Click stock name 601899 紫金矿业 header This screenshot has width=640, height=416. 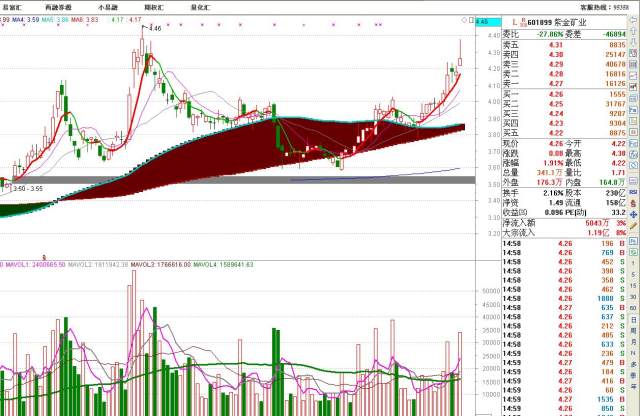(x=557, y=22)
